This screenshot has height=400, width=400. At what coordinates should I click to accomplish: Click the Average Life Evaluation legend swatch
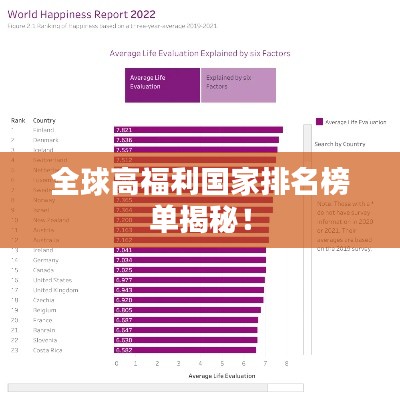(319, 122)
